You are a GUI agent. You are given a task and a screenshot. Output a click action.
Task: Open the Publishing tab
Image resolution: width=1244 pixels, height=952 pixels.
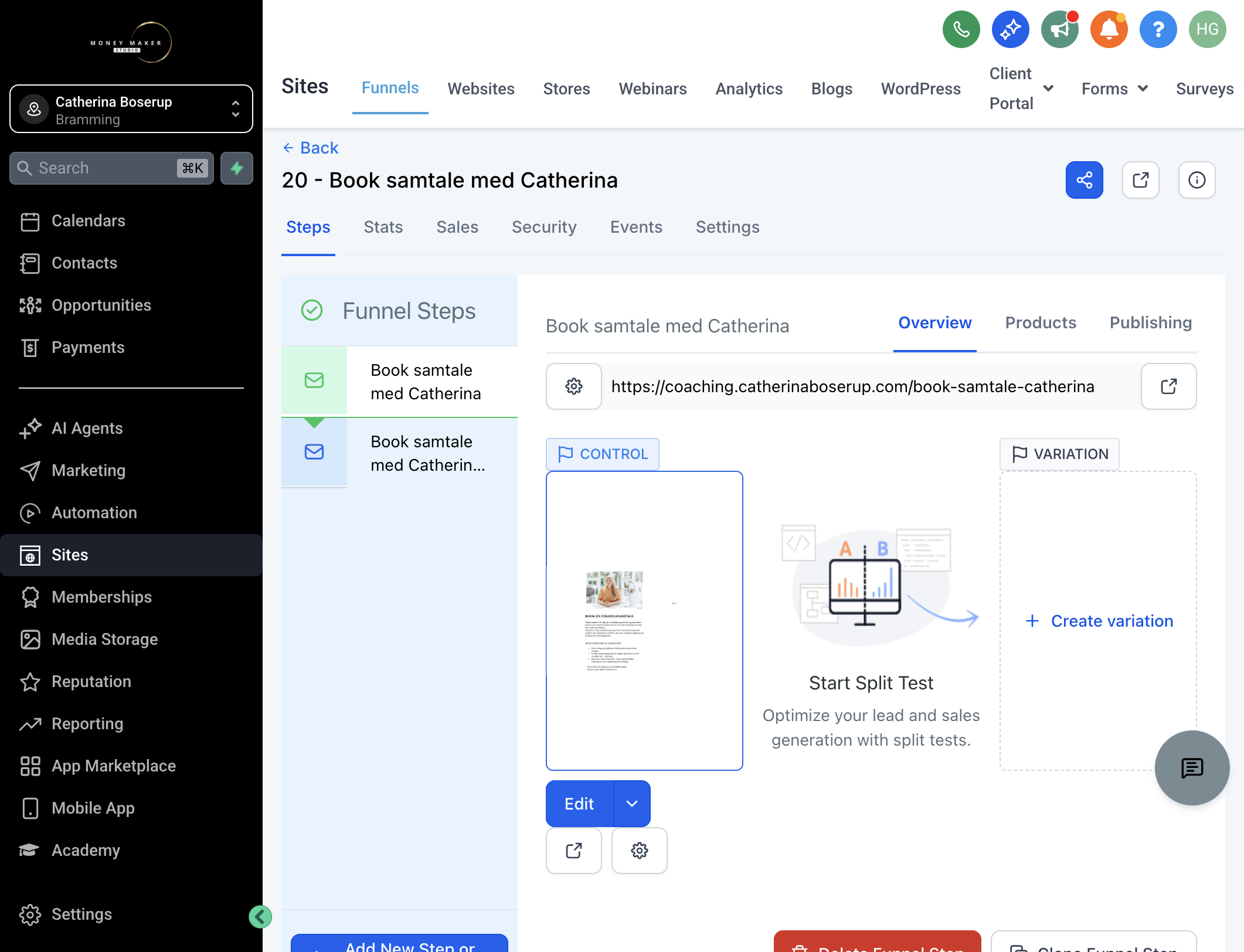point(1150,323)
